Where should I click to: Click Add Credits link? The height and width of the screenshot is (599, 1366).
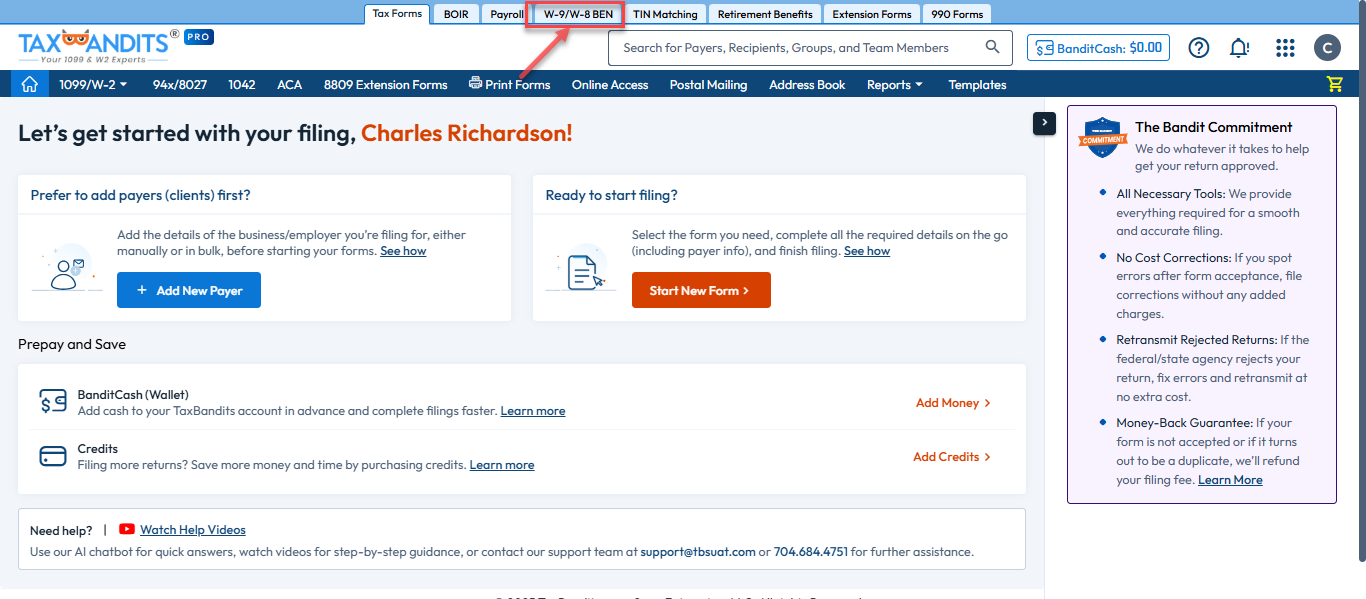[x=953, y=456]
